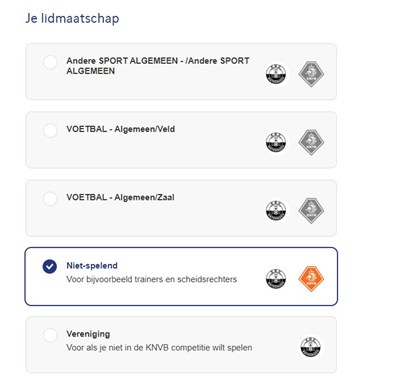Select the VOETBAL Algemeen/Zaal radio button

click(x=50, y=199)
